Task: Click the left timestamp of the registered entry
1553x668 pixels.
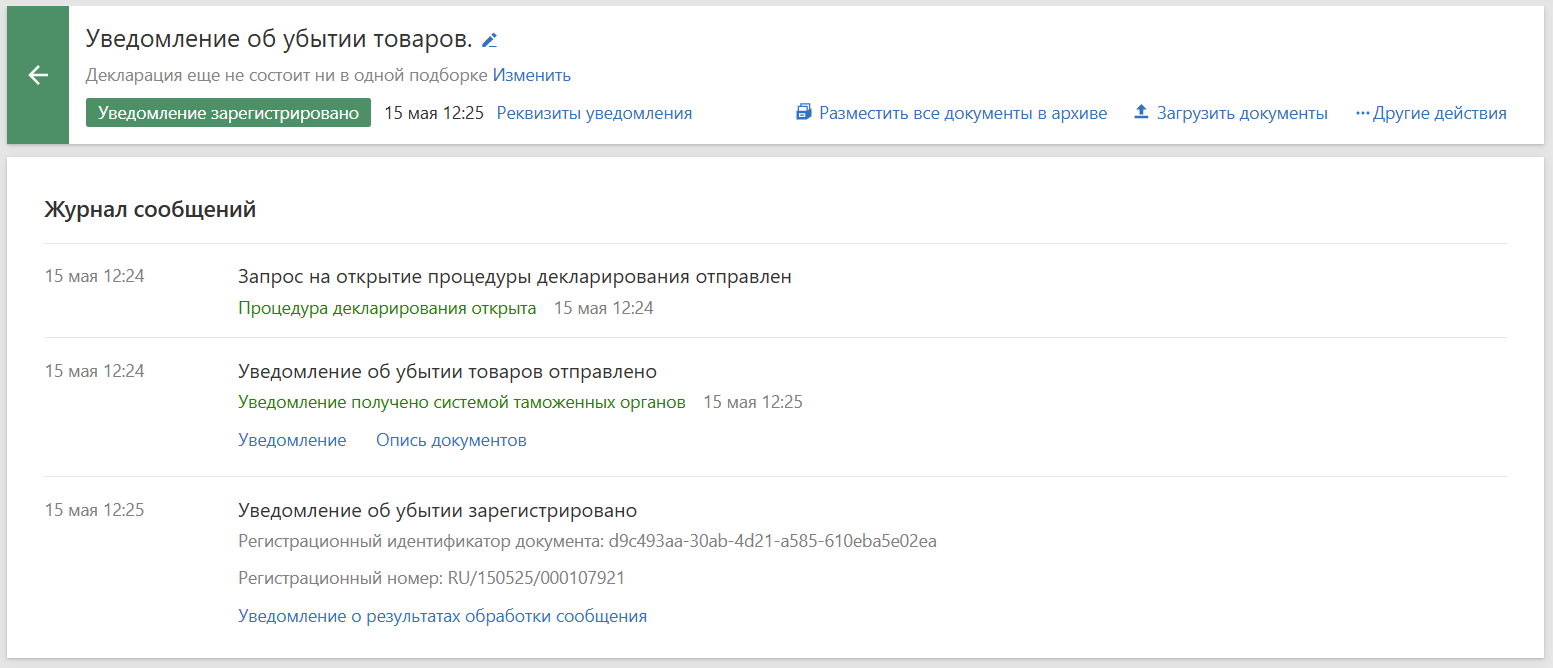Action: click(x=95, y=510)
